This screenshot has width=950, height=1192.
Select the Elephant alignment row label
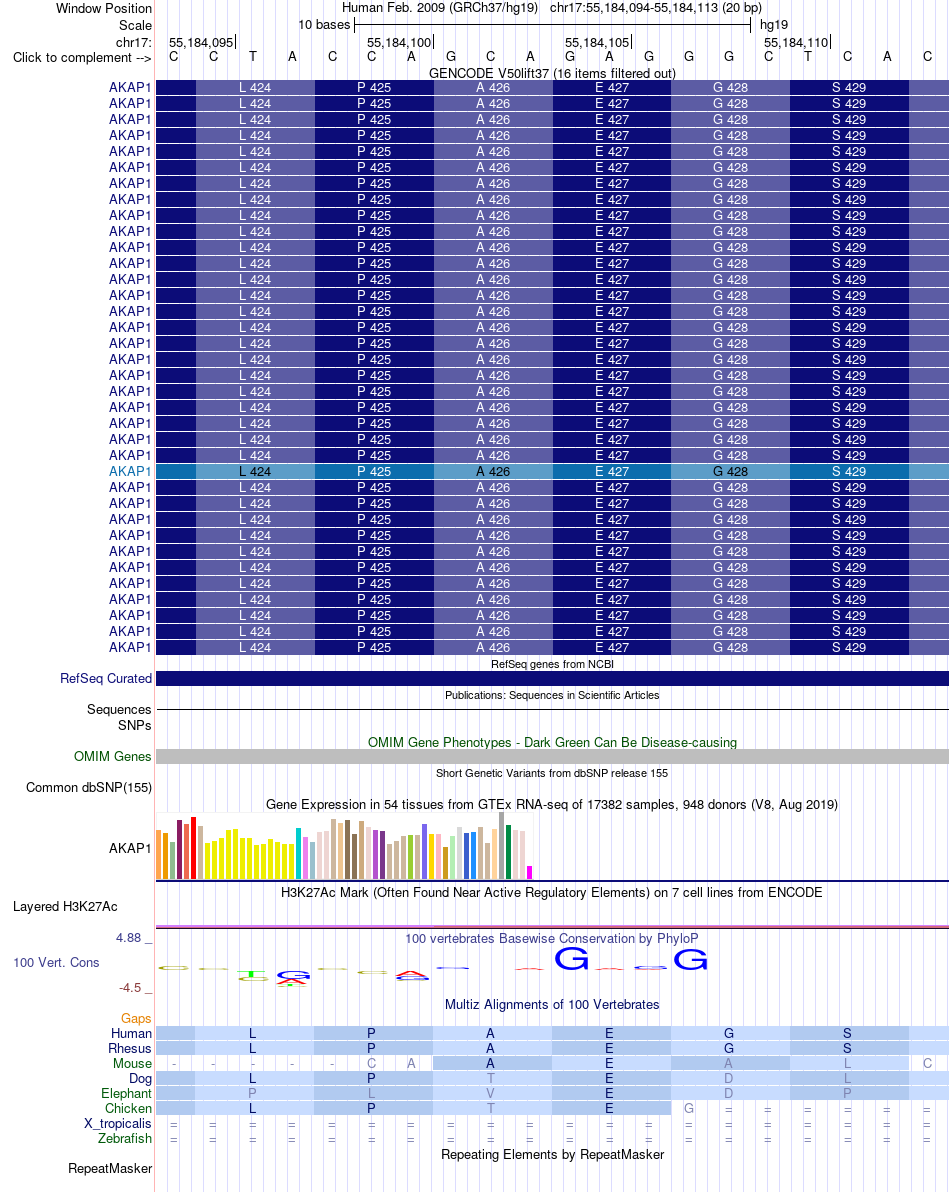pyautogui.click(x=126, y=1093)
